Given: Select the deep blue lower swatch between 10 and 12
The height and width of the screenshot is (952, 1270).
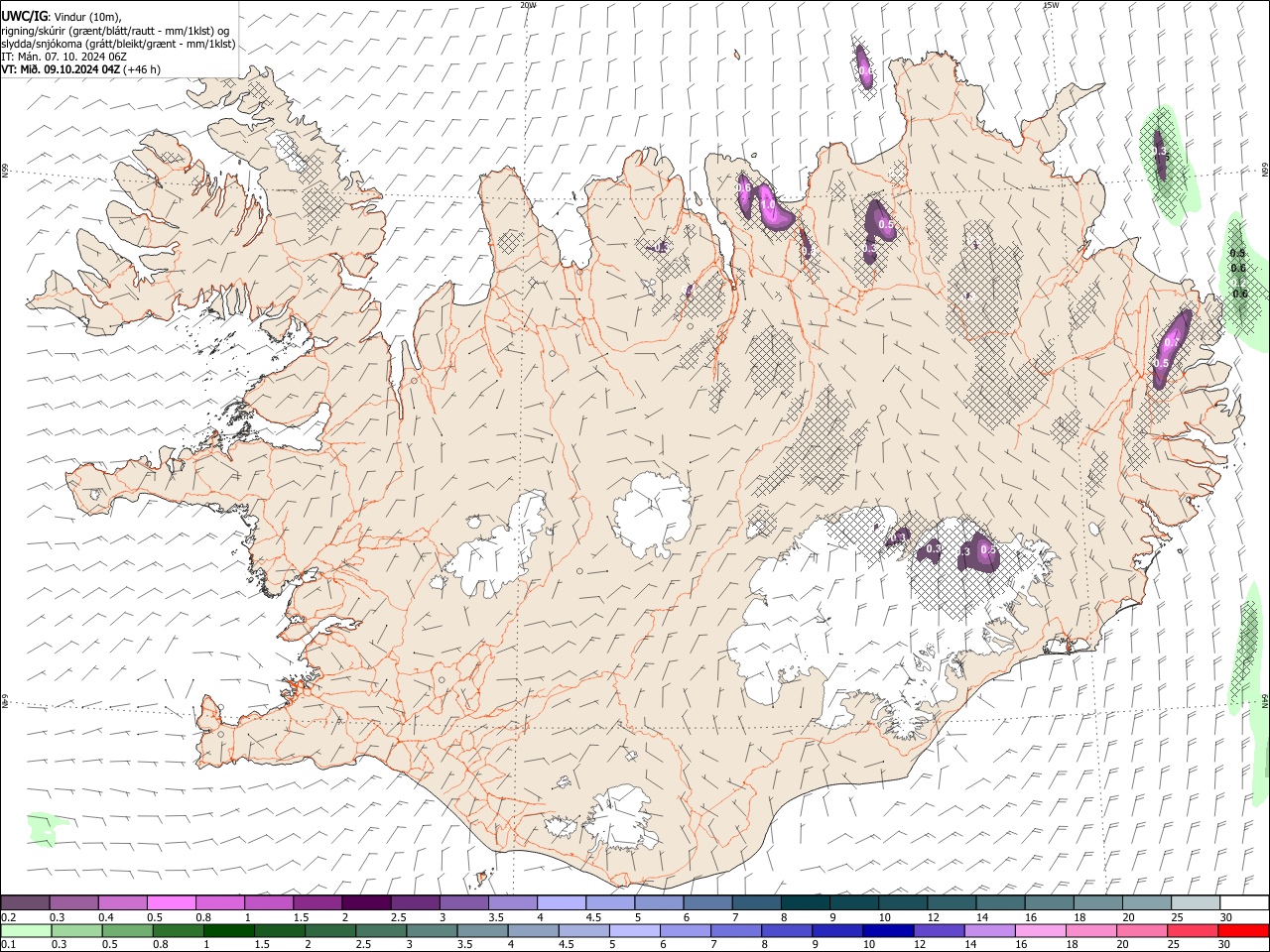Looking at the screenshot, I should tap(888, 930).
